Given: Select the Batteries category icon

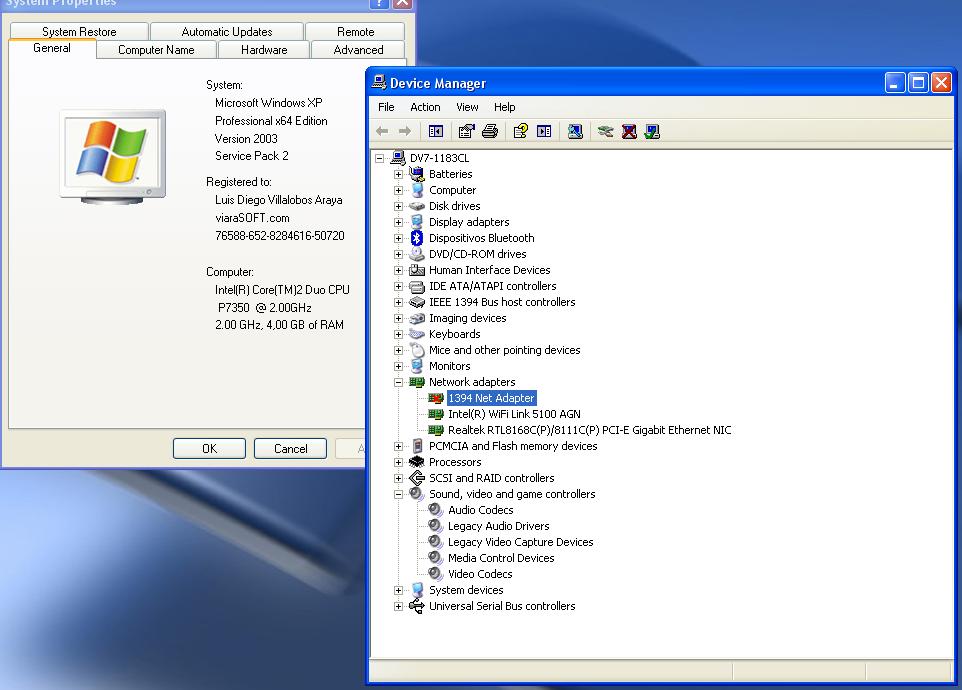Looking at the screenshot, I should [417, 174].
